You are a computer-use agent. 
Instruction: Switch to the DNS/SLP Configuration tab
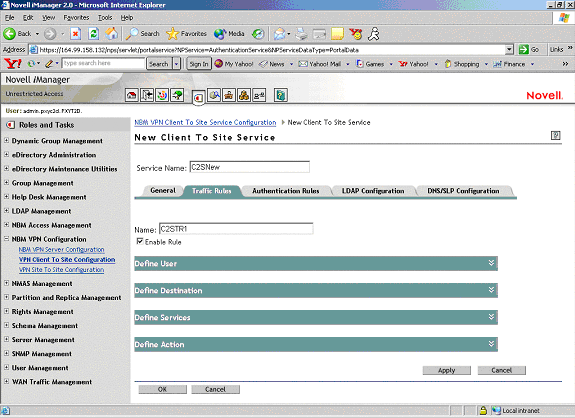(x=463, y=191)
